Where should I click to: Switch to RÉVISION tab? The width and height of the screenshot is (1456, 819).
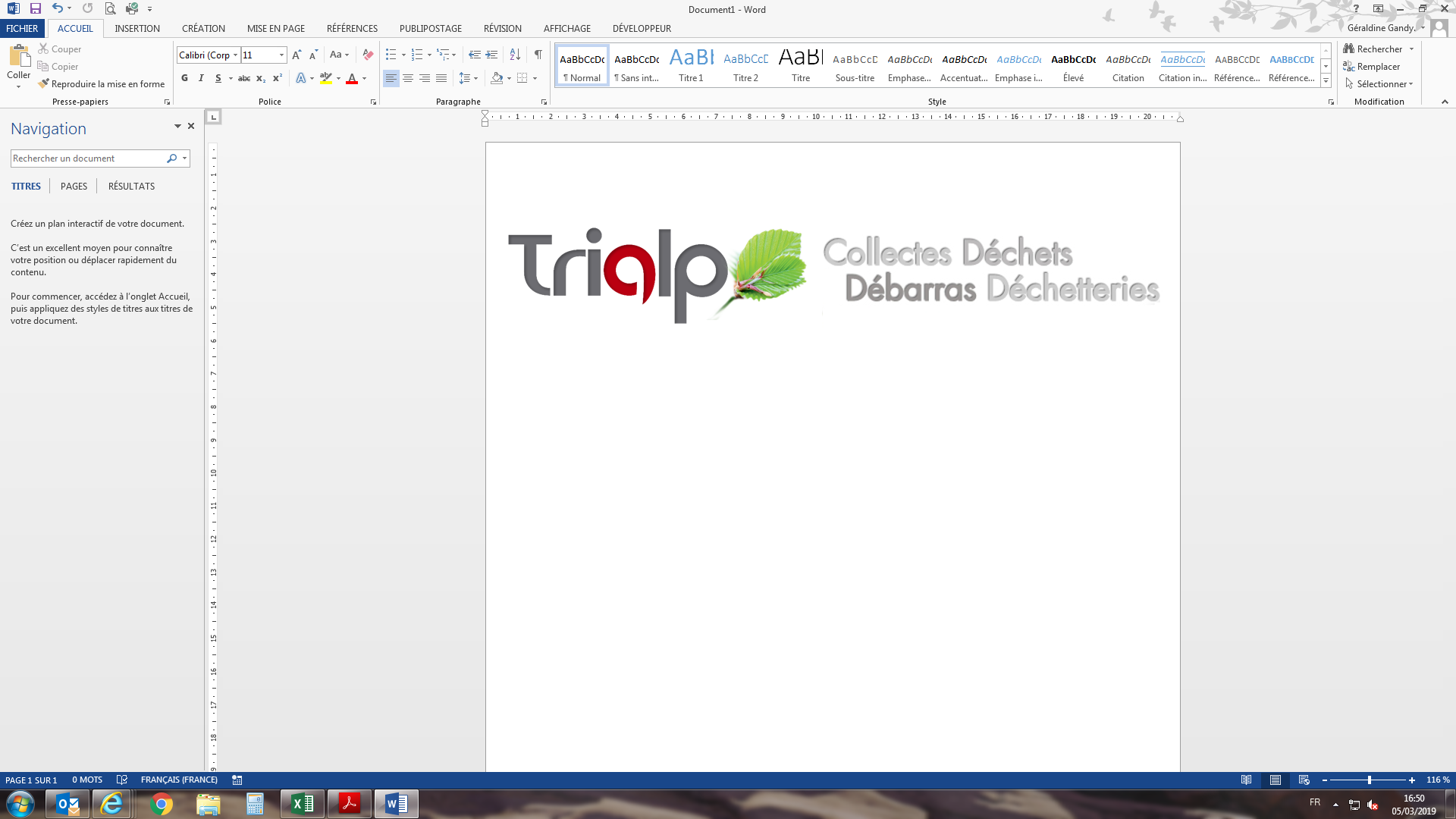(503, 29)
